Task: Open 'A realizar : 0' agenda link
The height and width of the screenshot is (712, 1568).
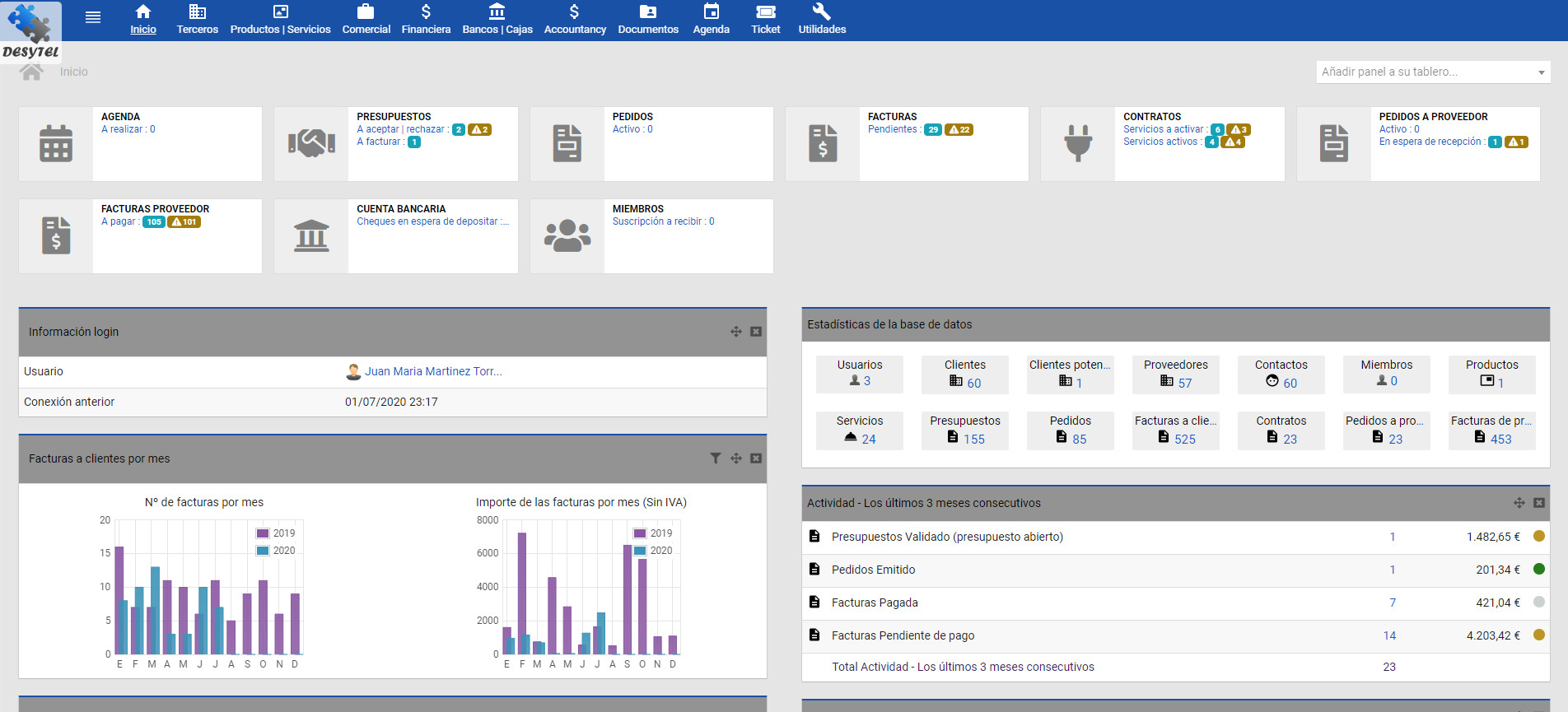Action: click(x=128, y=129)
